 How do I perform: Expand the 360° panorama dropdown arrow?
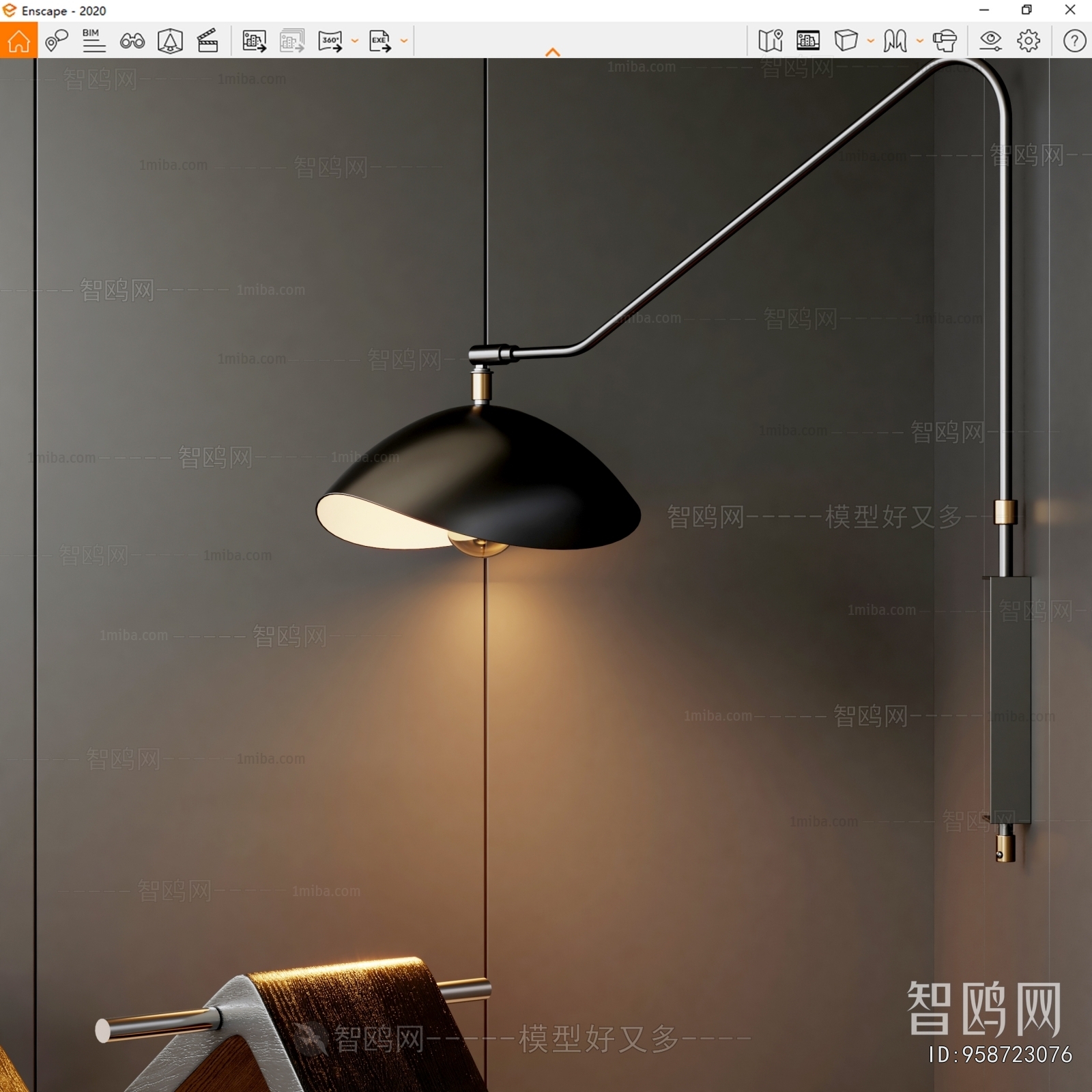pos(355,41)
